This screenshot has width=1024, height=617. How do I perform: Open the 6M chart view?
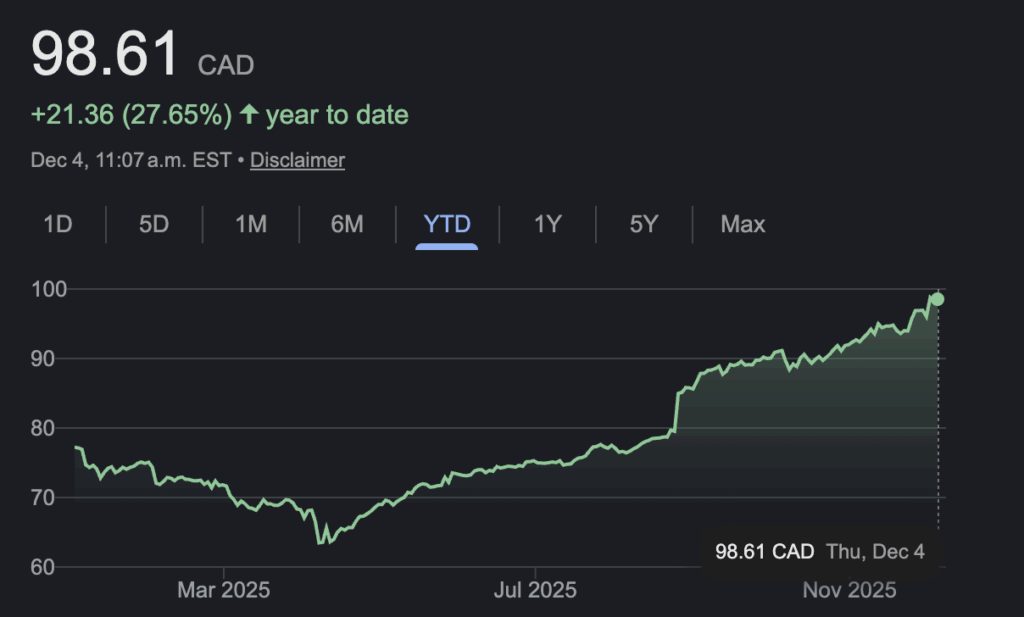coord(347,224)
